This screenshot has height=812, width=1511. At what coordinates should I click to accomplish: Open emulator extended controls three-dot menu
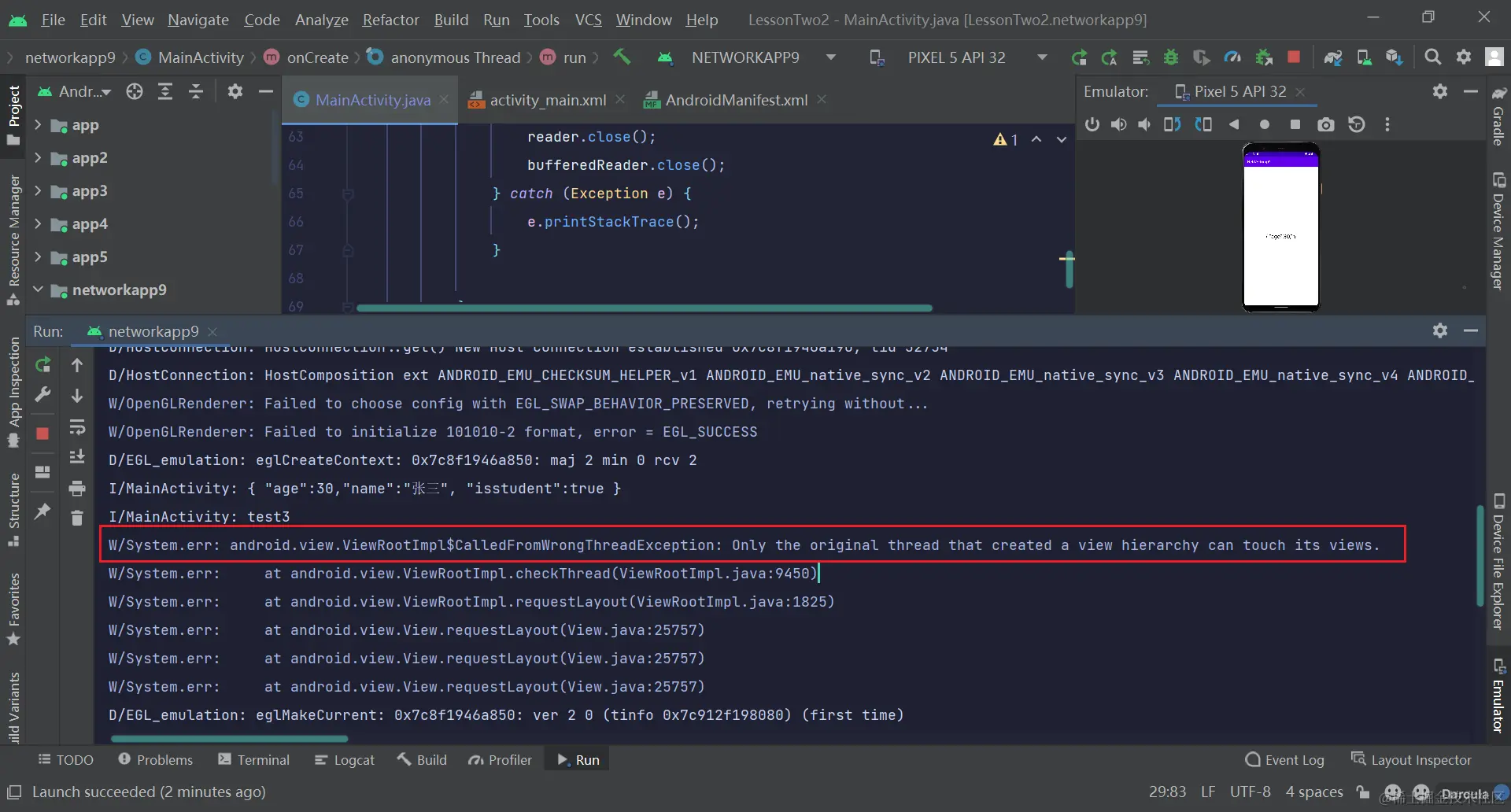tap(1387, 124)
